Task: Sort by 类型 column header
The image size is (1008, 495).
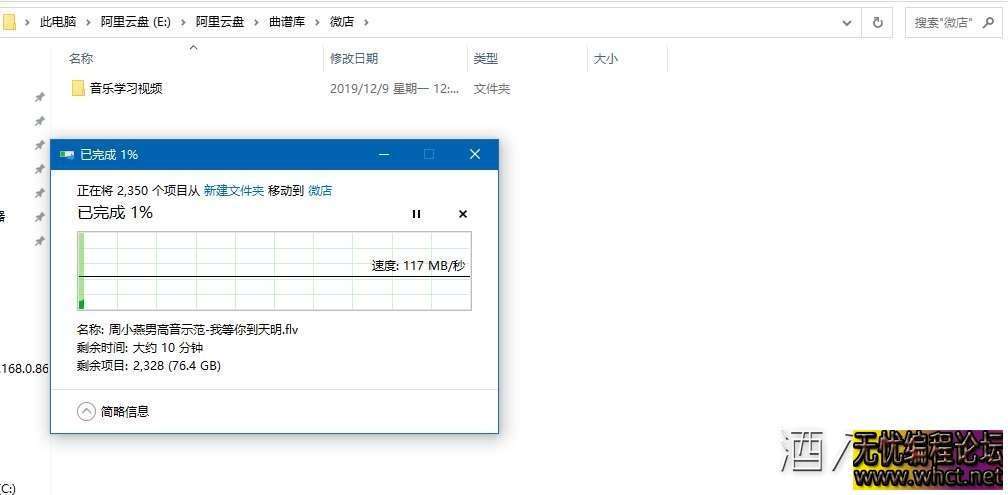Action: pyautogui.click(x=485, y=59)
